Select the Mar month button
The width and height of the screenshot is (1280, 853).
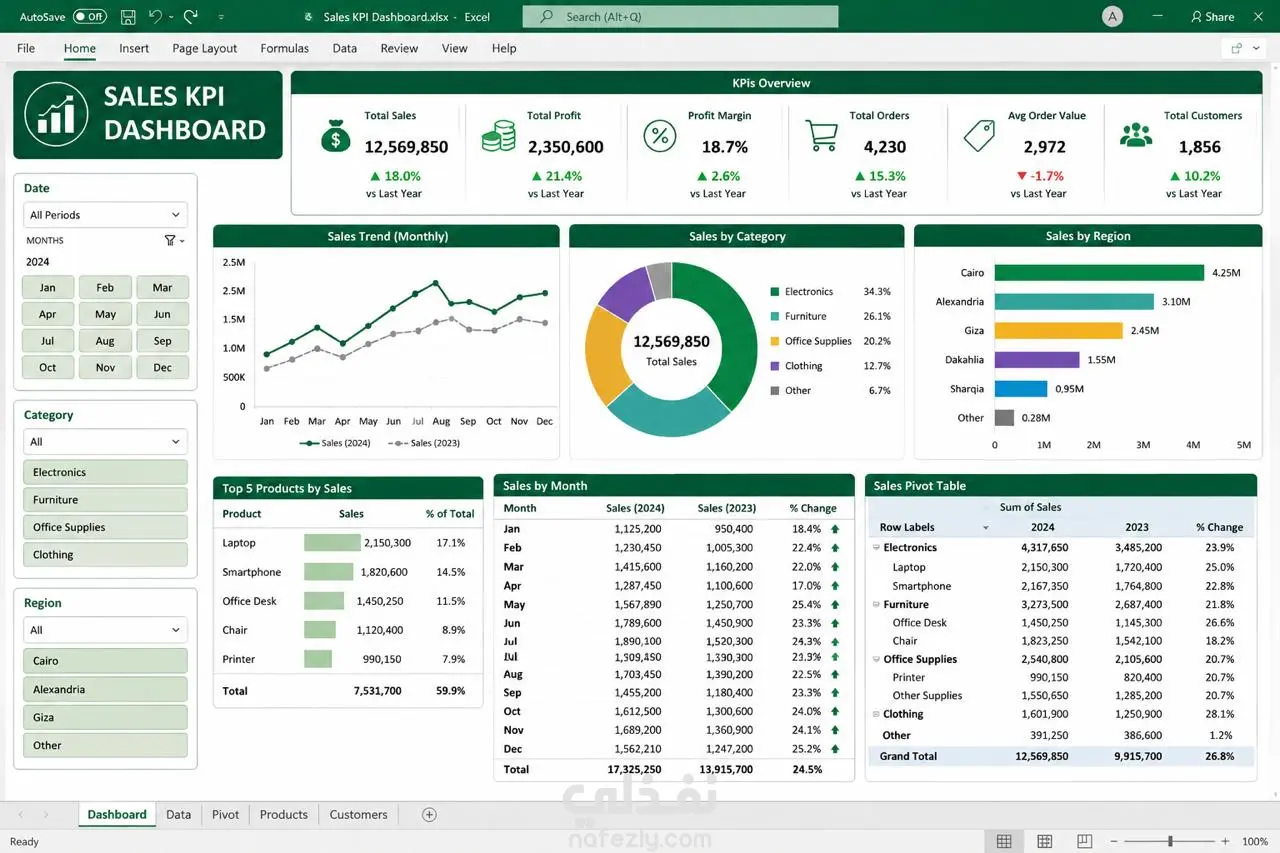162,288
